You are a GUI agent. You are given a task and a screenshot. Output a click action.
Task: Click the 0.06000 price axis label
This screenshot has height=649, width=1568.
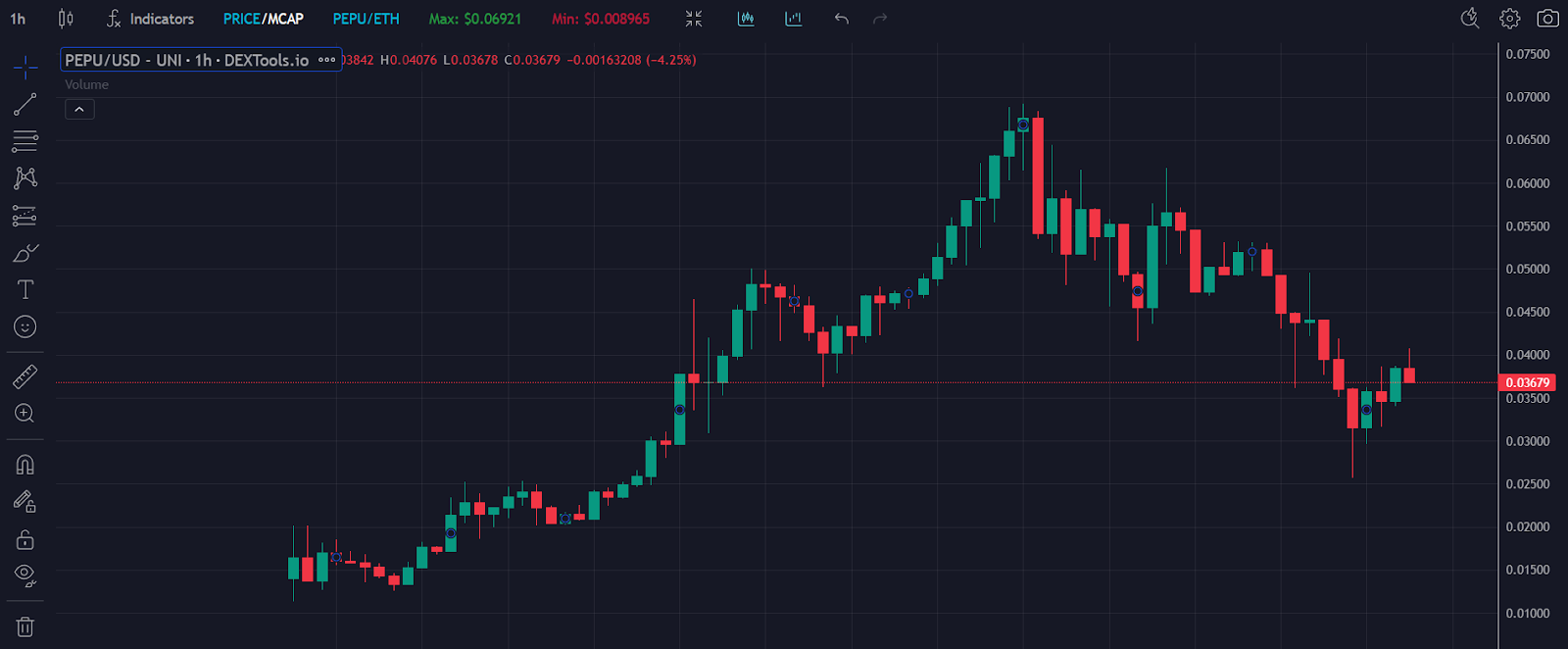(x=1528, y=183)
